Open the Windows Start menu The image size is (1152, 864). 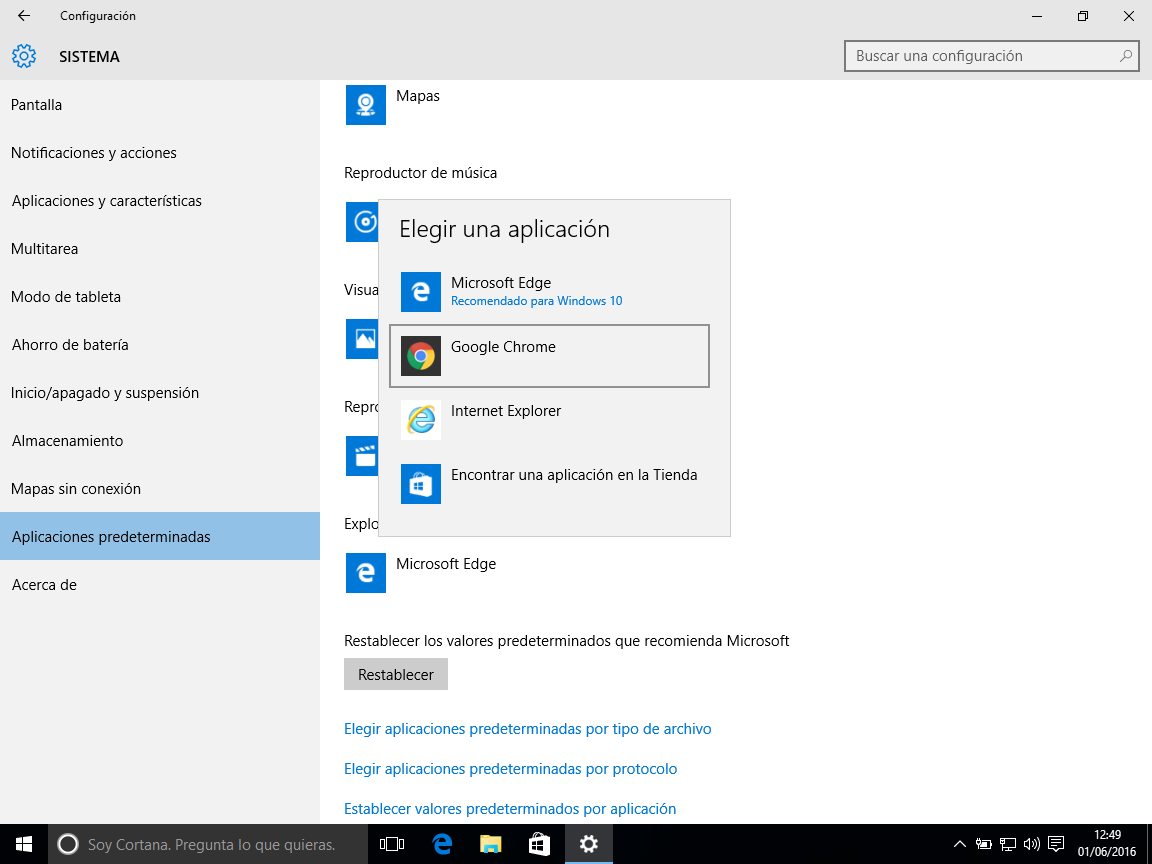coord(24,844)
